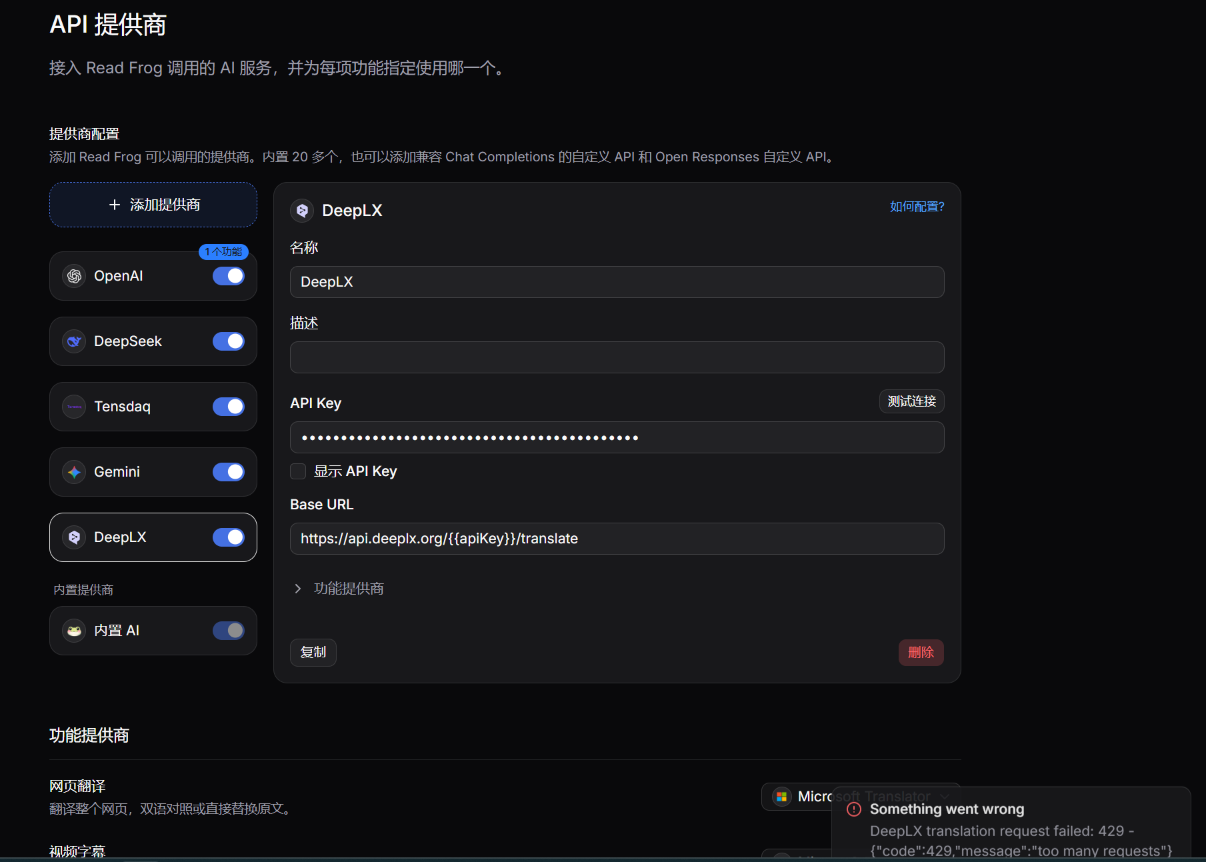This screenshot has width=1206, height=862.
Task: Click the API 提供商 page title
Action: coord(108,24)
